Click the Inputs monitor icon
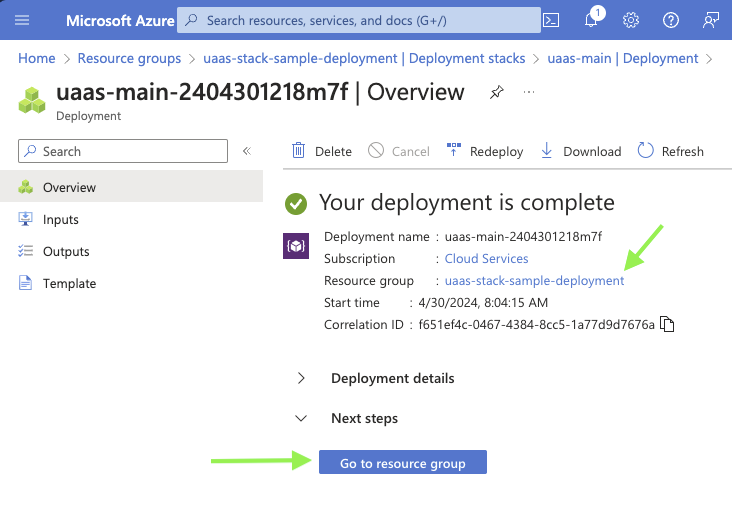This screenshot has height=506, width=732. point(25,219)
